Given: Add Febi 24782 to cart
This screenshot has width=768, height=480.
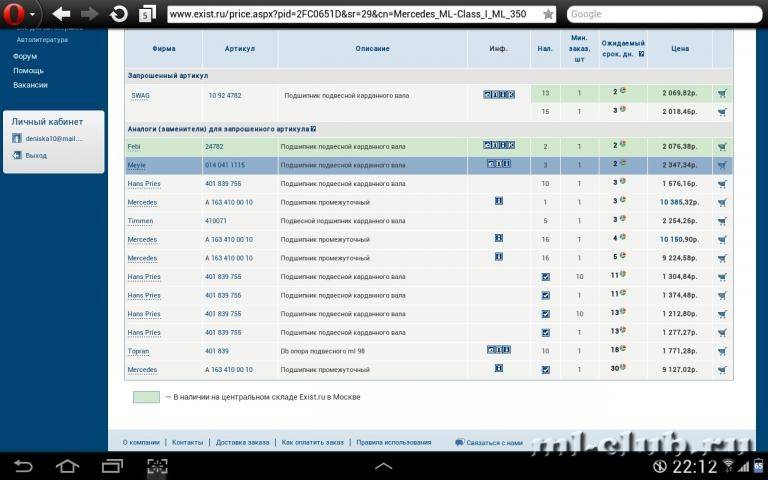Looking at the screenshot, I should (x=722, y=146).
